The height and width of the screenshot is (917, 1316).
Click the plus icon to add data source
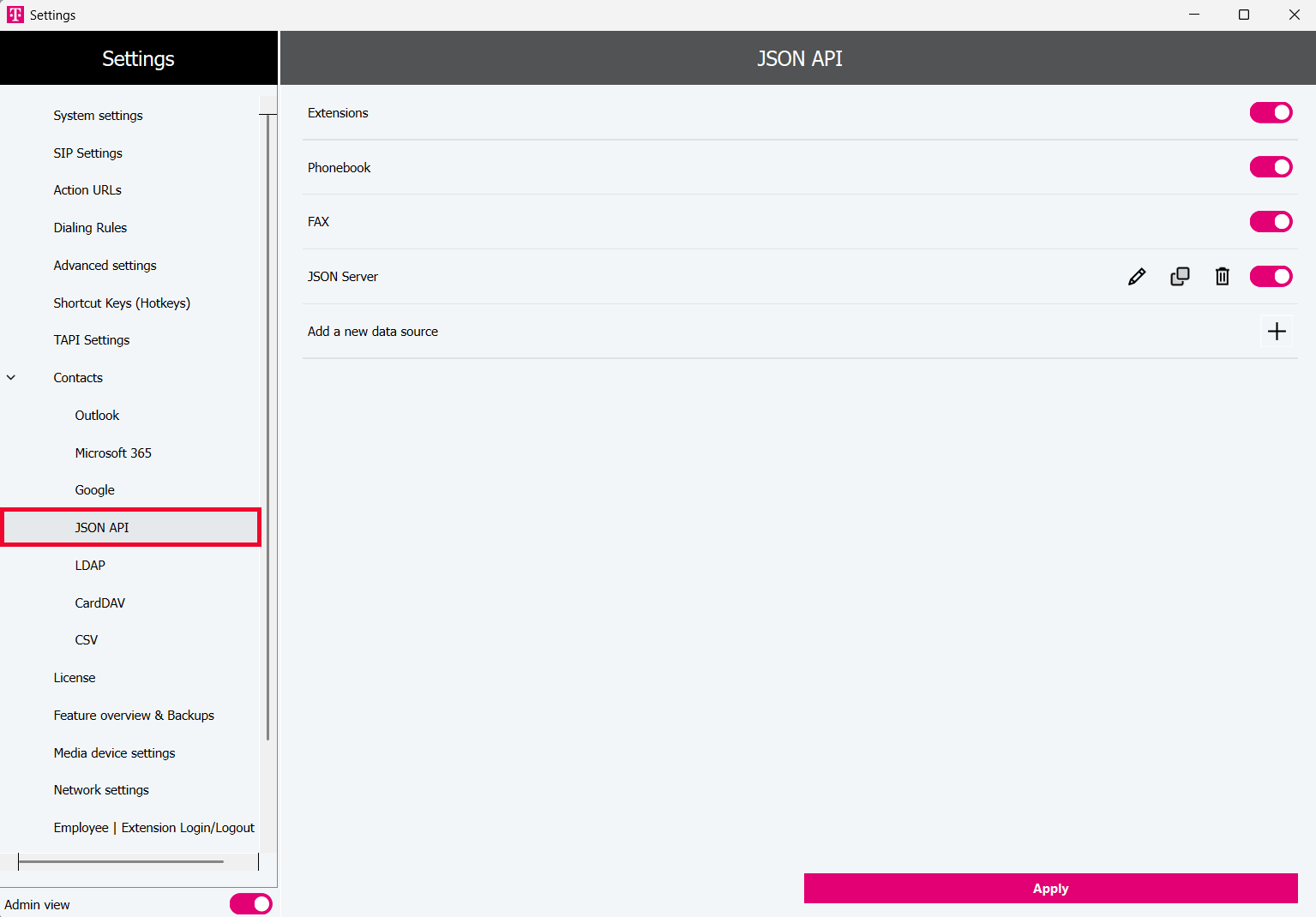pyautogui.click(x=1277, y=332)
